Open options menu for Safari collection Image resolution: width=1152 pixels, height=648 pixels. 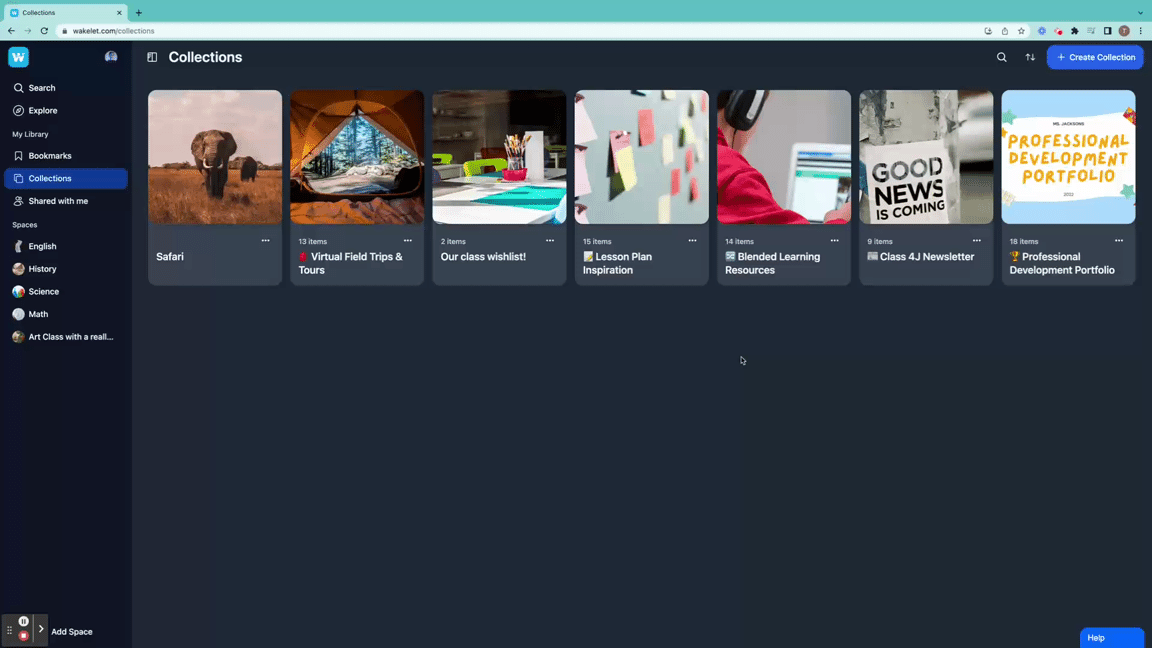tap(265, 241)
